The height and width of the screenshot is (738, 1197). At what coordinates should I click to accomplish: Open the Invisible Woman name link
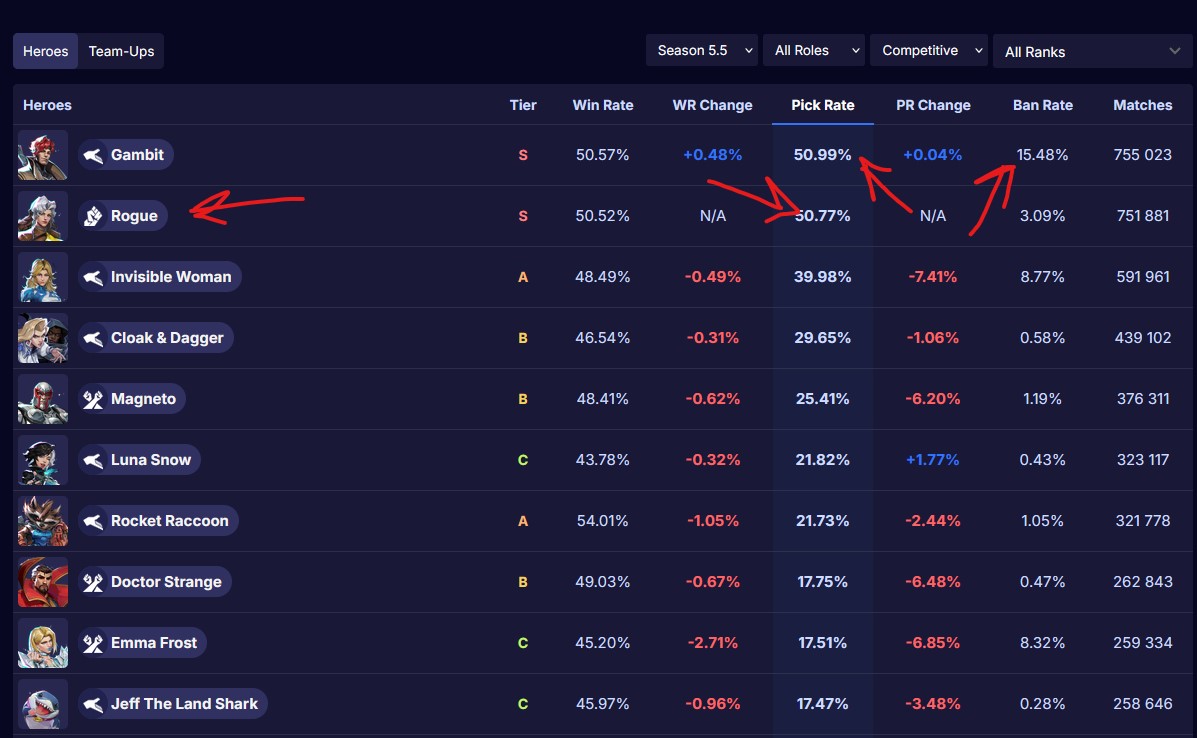171,277
